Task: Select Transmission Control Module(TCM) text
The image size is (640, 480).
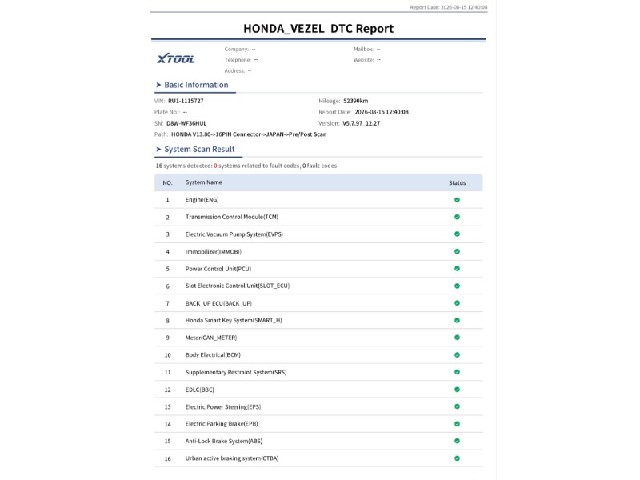Action: (232, 217)
